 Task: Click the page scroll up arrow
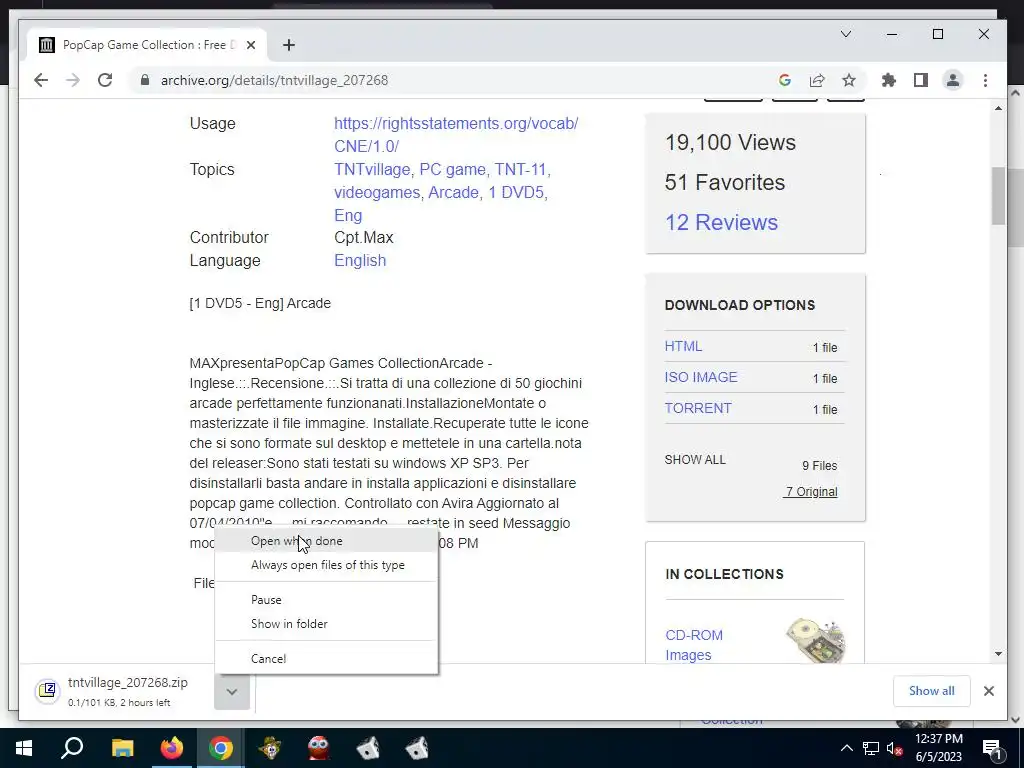point(998,108)
